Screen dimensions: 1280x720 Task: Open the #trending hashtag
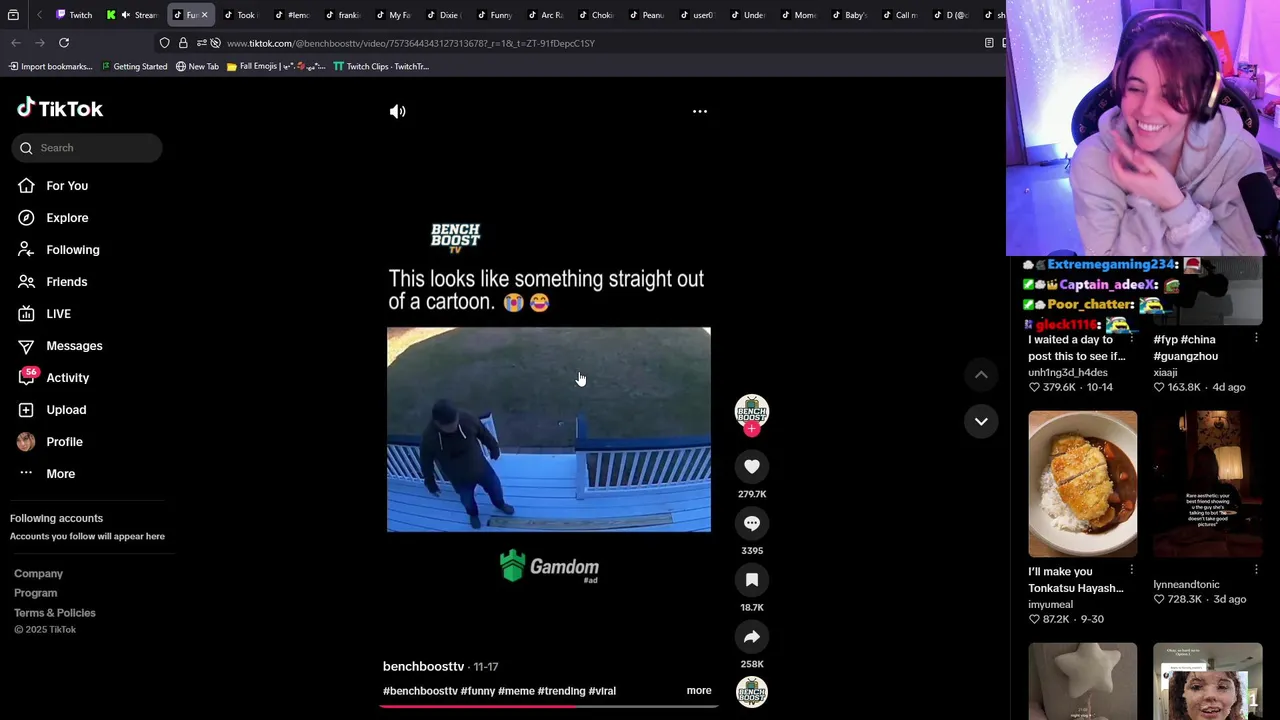pyautogui.click(x=561, y=691)
